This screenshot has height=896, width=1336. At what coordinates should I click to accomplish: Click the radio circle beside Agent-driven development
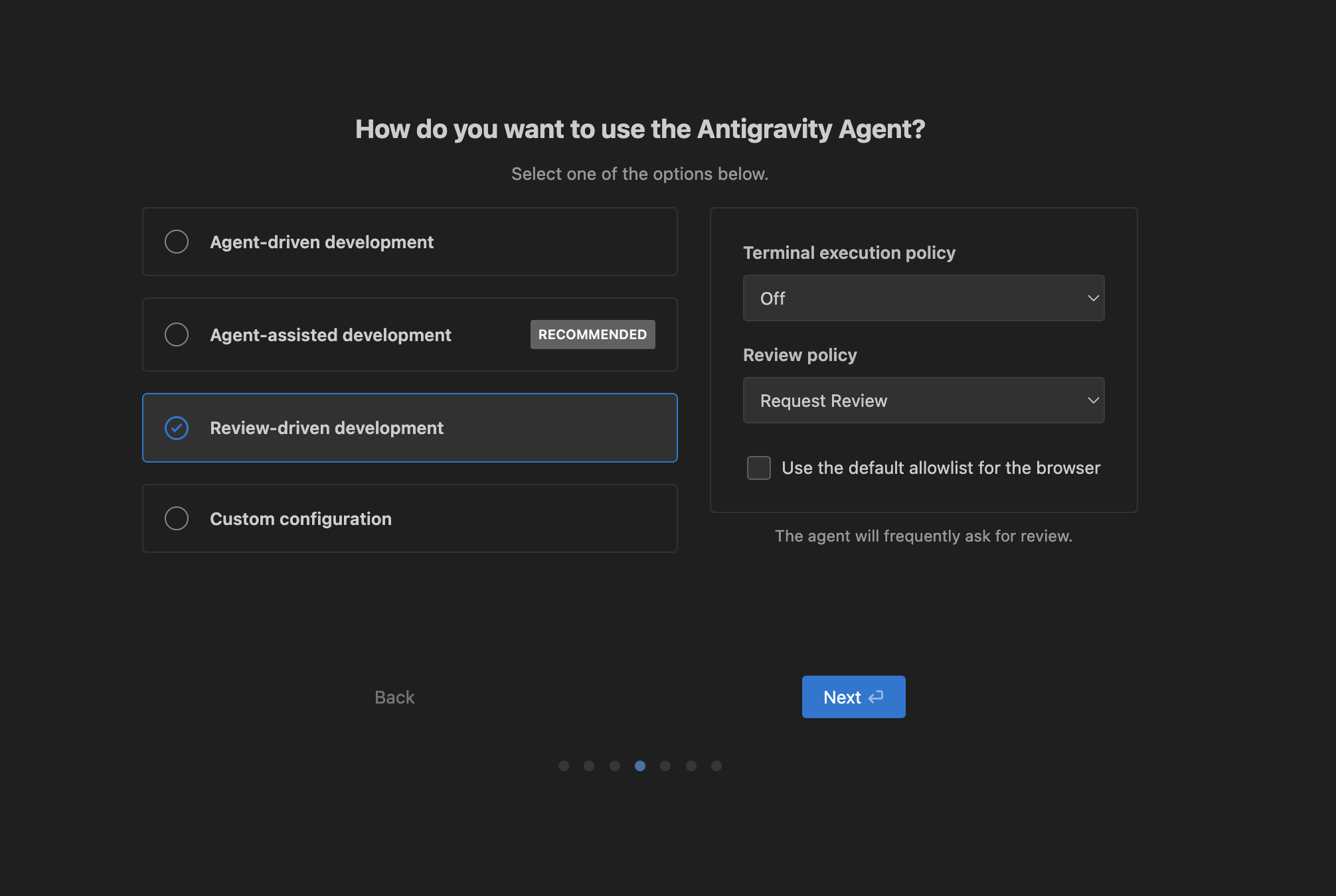177,242
